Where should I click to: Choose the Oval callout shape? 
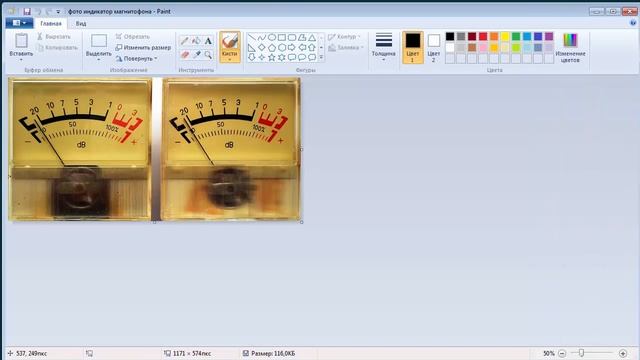[302, 58]
